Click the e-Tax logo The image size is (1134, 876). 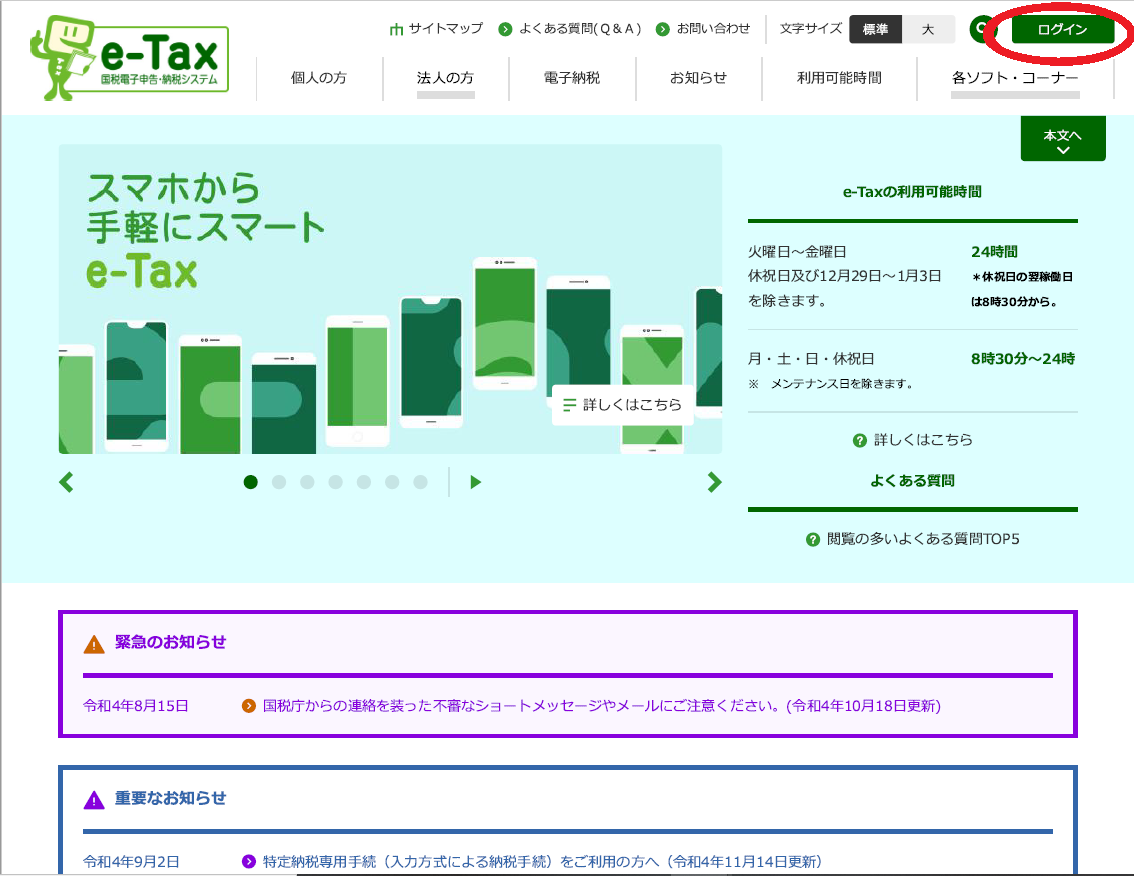tap(130, 58)
